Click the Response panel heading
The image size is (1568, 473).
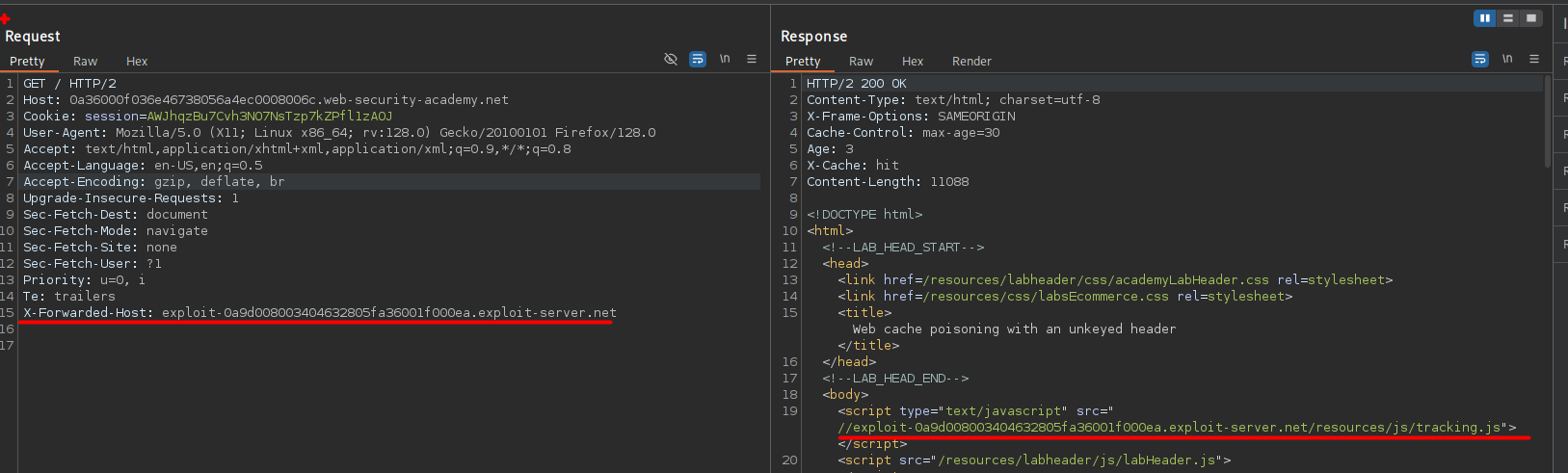click(x=814, y=37)
